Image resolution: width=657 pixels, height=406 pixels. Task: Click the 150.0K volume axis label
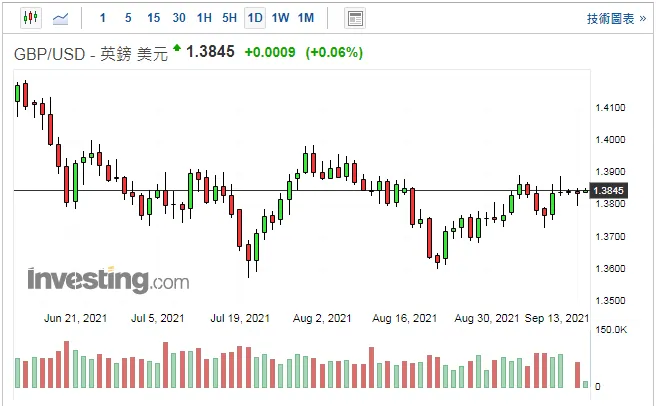611,330
